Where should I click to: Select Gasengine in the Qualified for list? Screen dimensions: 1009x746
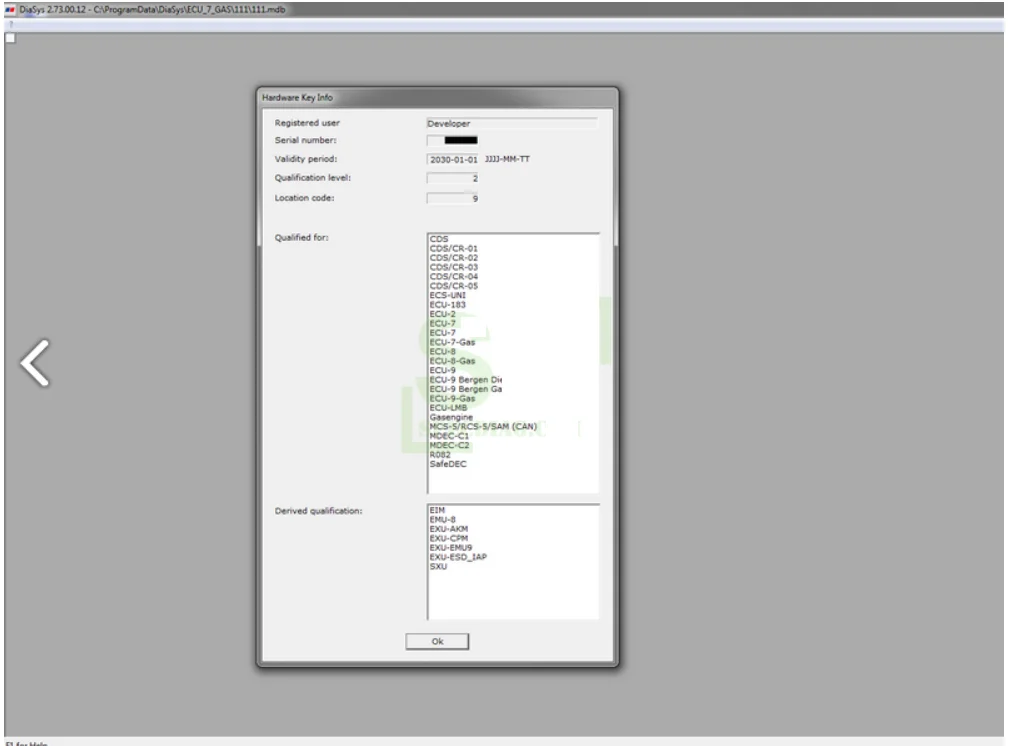(451, 417)
